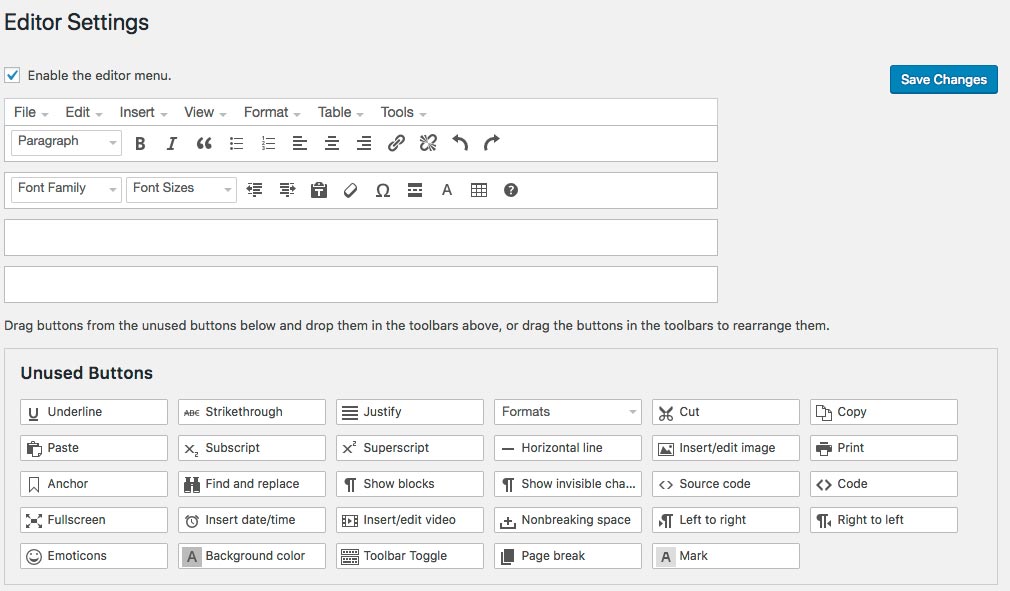Click the table grid icon

[479, 190]
